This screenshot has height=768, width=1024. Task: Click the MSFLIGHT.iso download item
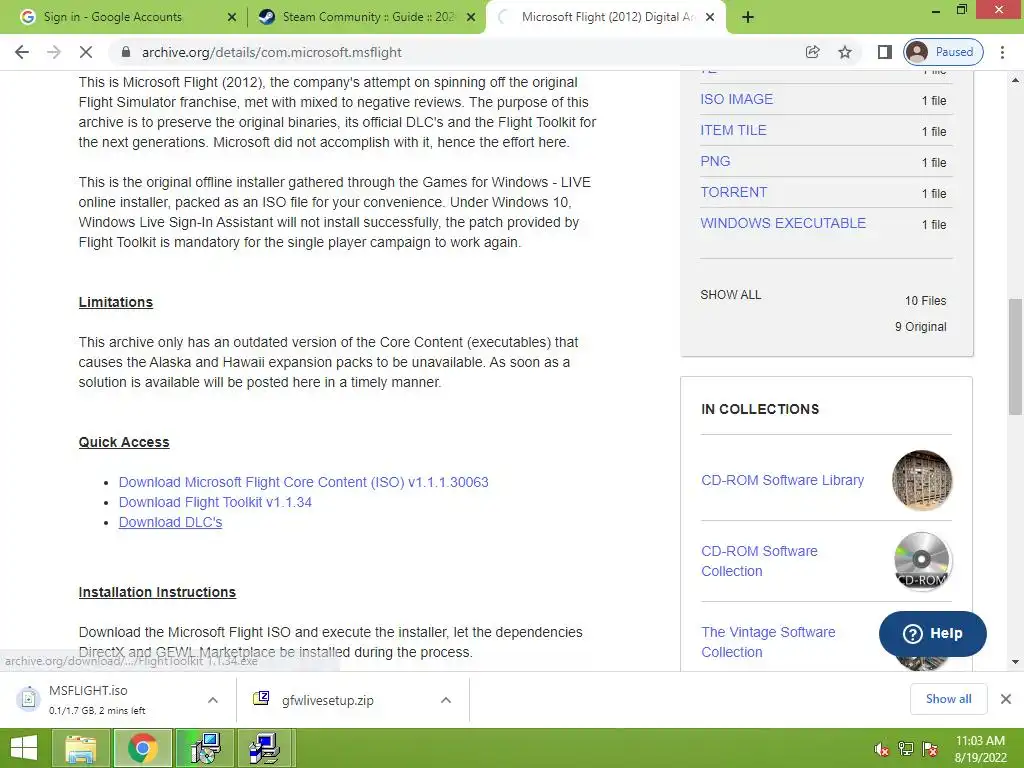(98, 699)
